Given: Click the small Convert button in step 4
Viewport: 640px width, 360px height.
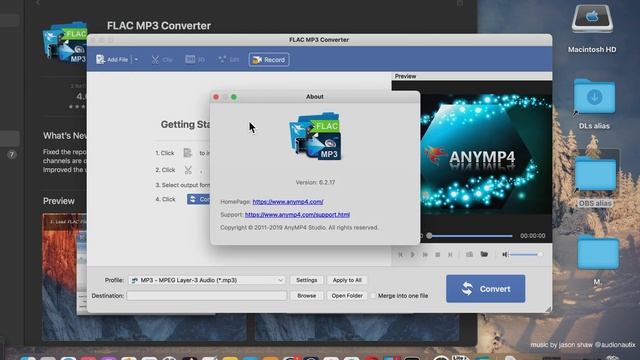Looking at the screenshot, I should point(199,199).
